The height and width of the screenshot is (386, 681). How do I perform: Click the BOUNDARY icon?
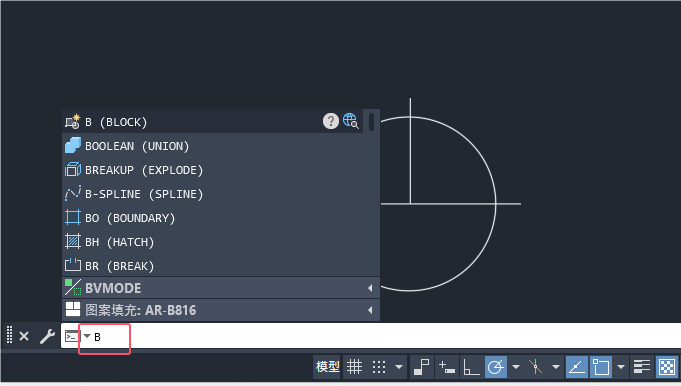pyautogui.click(x=73, y=217)
